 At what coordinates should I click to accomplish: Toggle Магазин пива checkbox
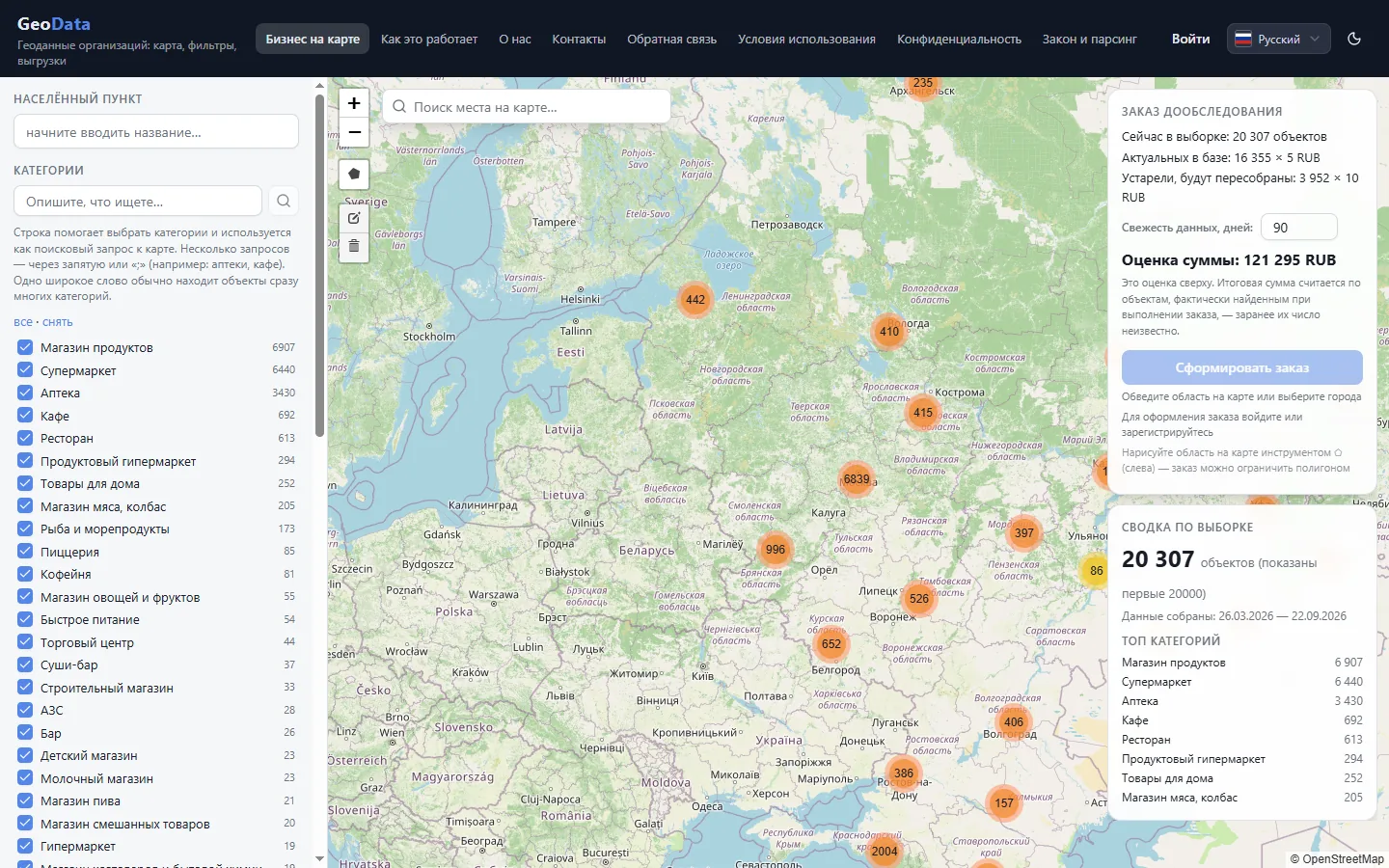pyautogui.click(x=25, y=800)
